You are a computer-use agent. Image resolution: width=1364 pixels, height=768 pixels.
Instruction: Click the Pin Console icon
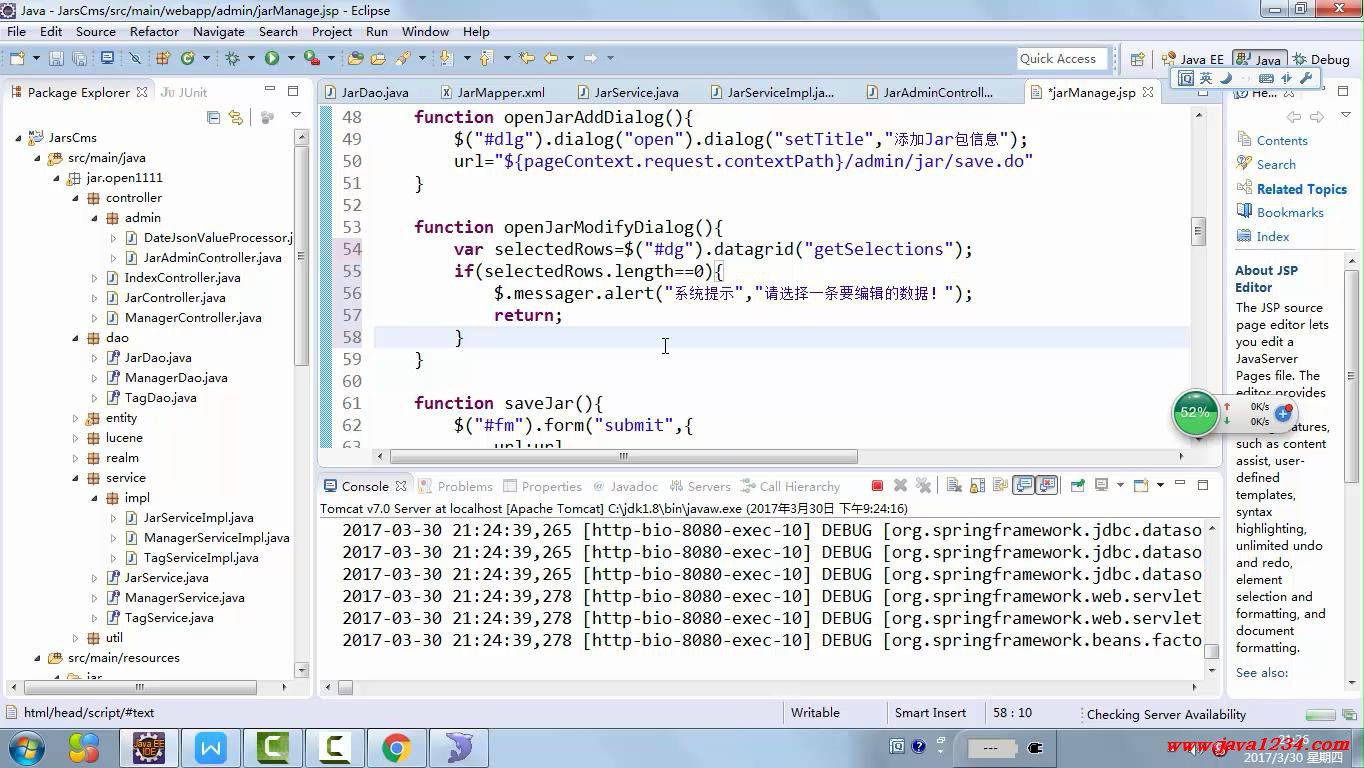[1078, 486]
